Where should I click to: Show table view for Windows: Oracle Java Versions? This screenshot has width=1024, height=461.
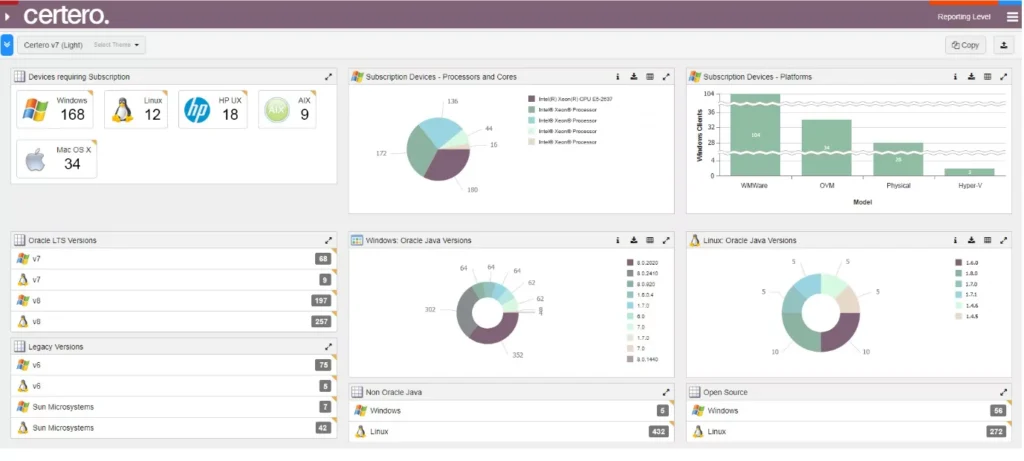(x=650, y=240)
